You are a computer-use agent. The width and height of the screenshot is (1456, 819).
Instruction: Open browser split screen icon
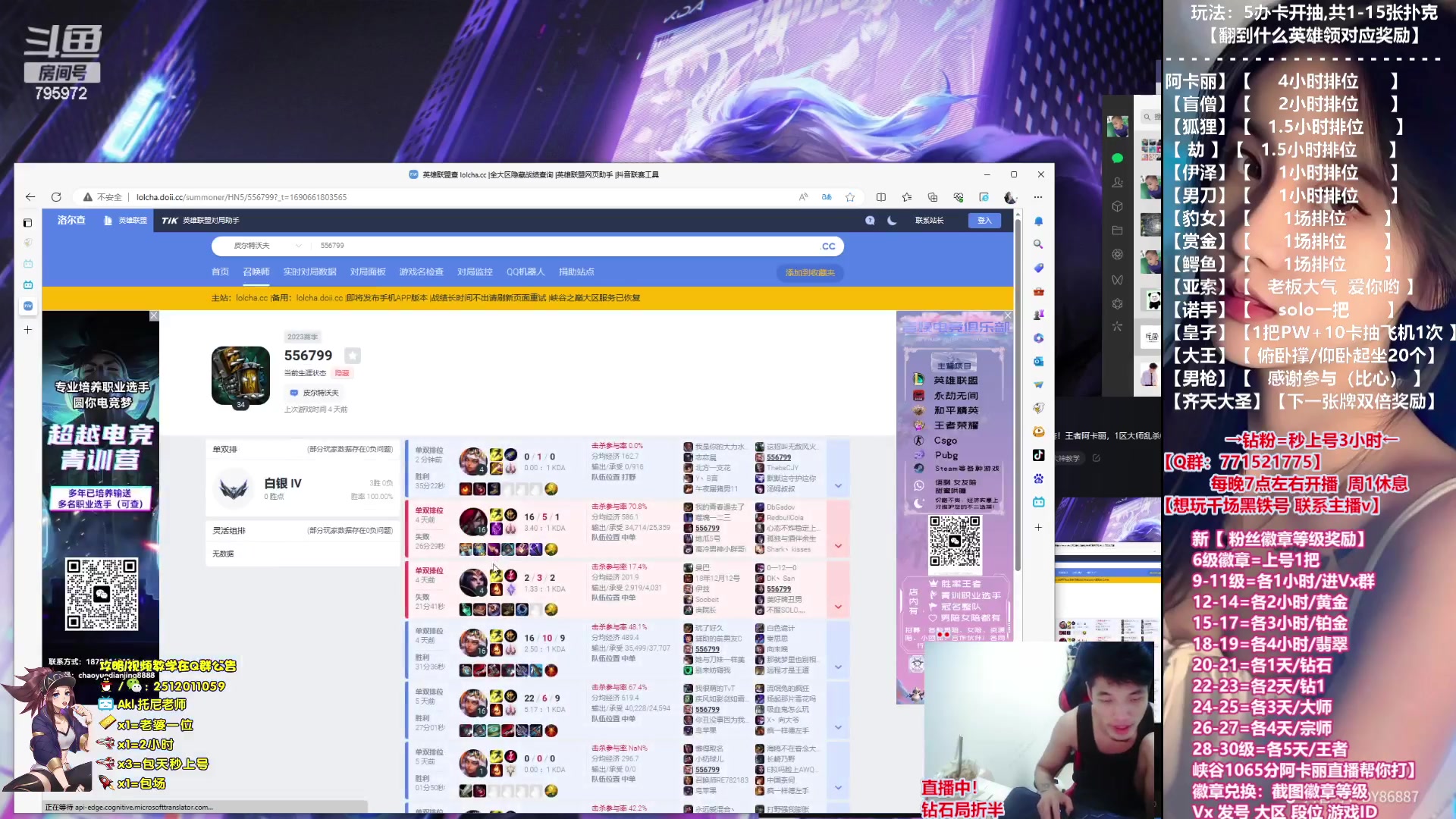[x=880, y=197]
